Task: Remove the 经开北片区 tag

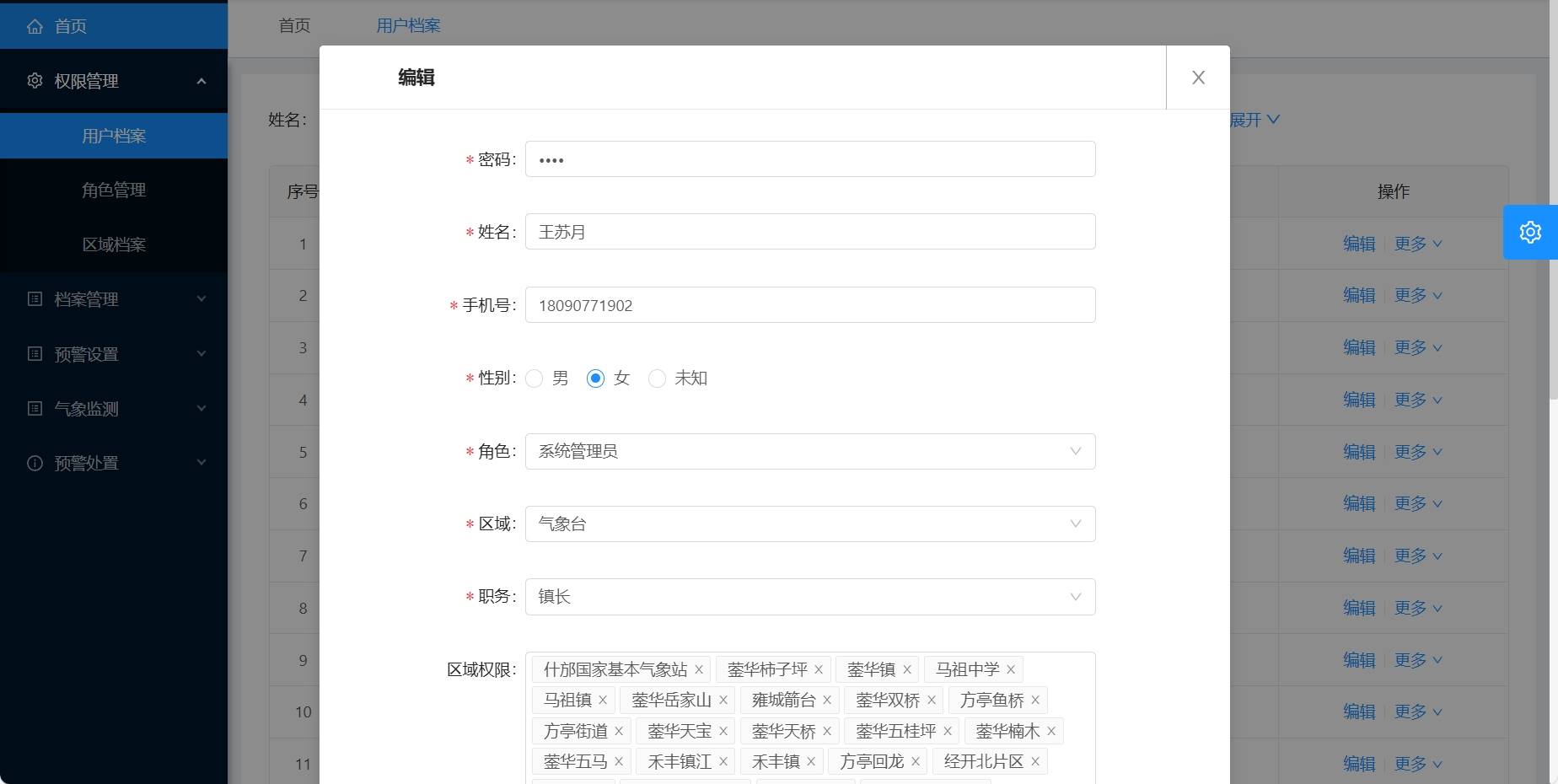Action: tap(1035, 762)
